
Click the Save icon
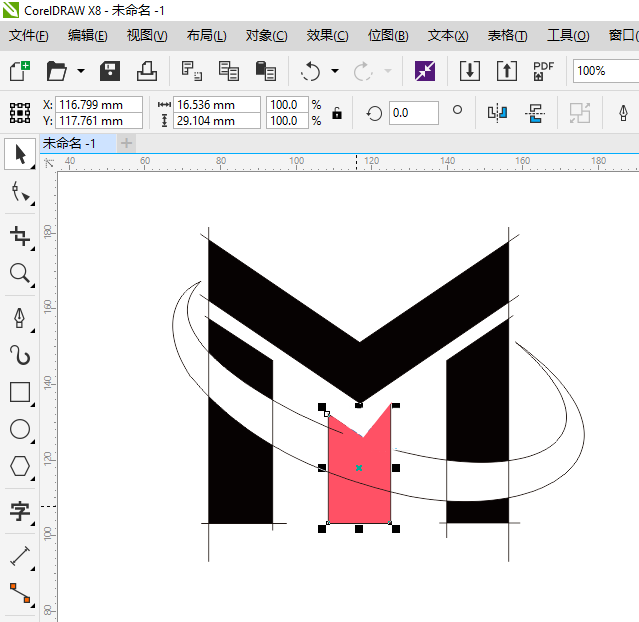pos(110,71)
